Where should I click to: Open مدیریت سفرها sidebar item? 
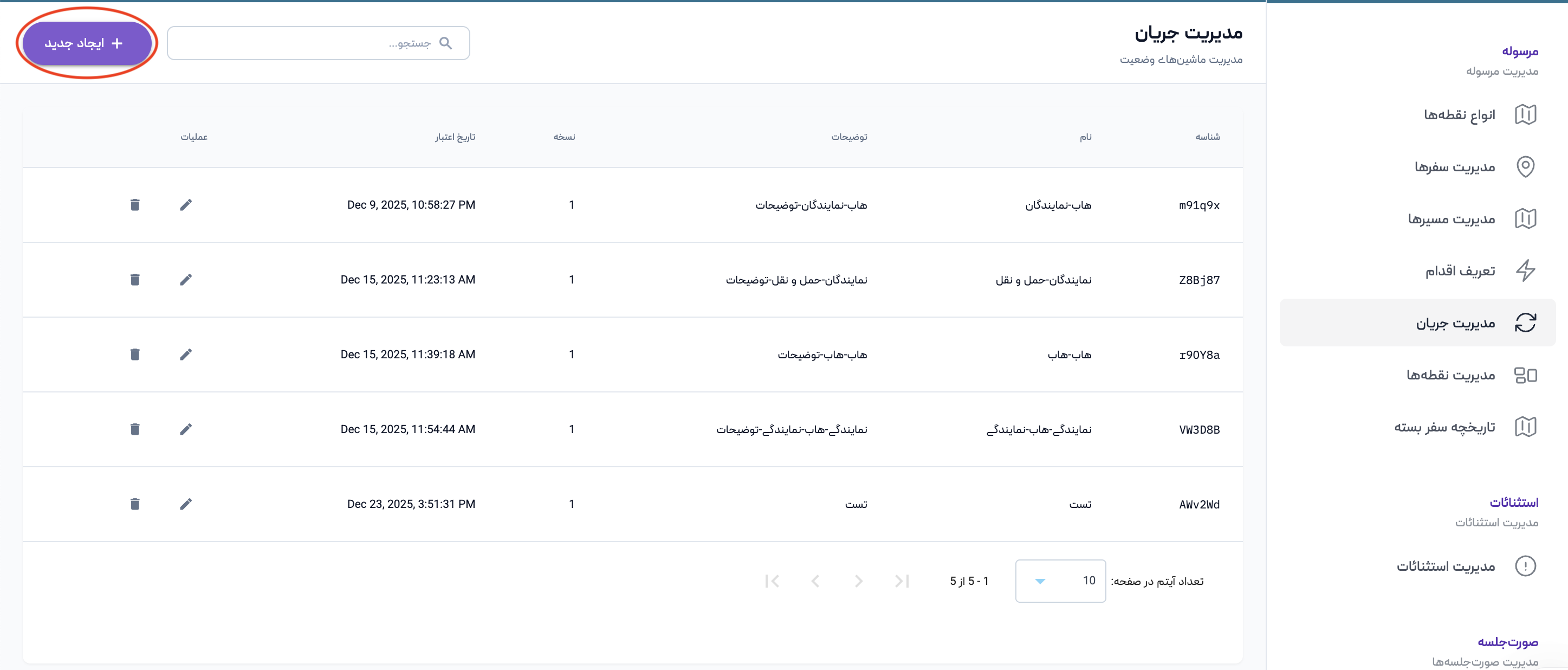coord(1454,167)
